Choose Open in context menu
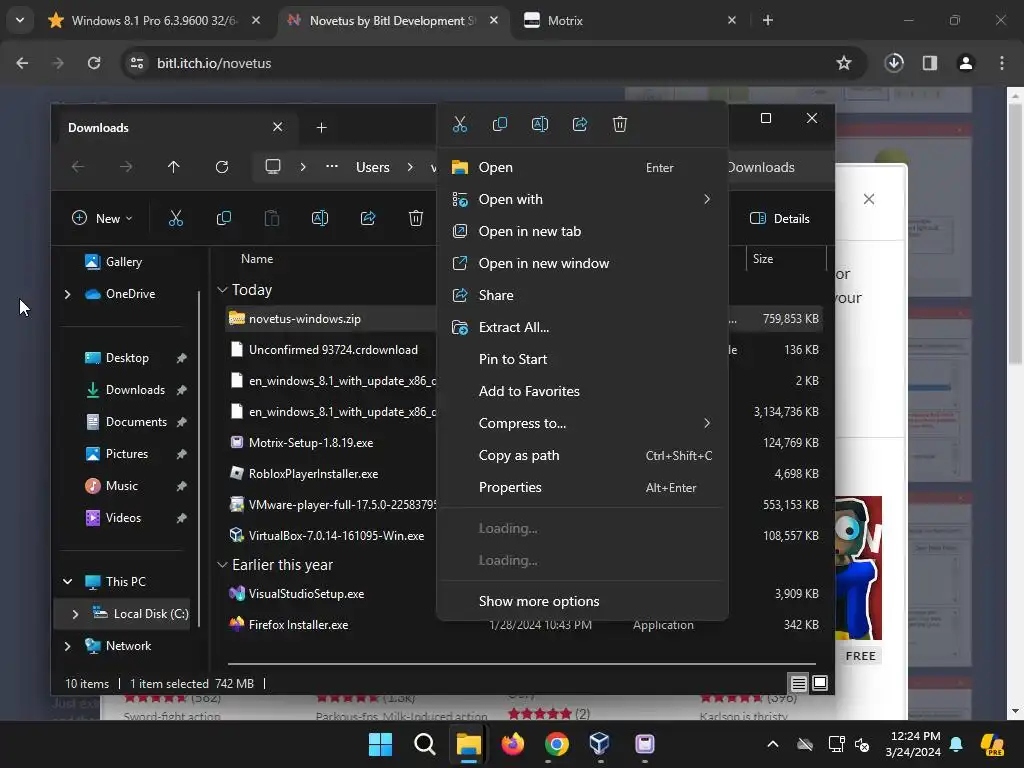The width and height of the screenshot is (1024, 768). pos(582,167)
